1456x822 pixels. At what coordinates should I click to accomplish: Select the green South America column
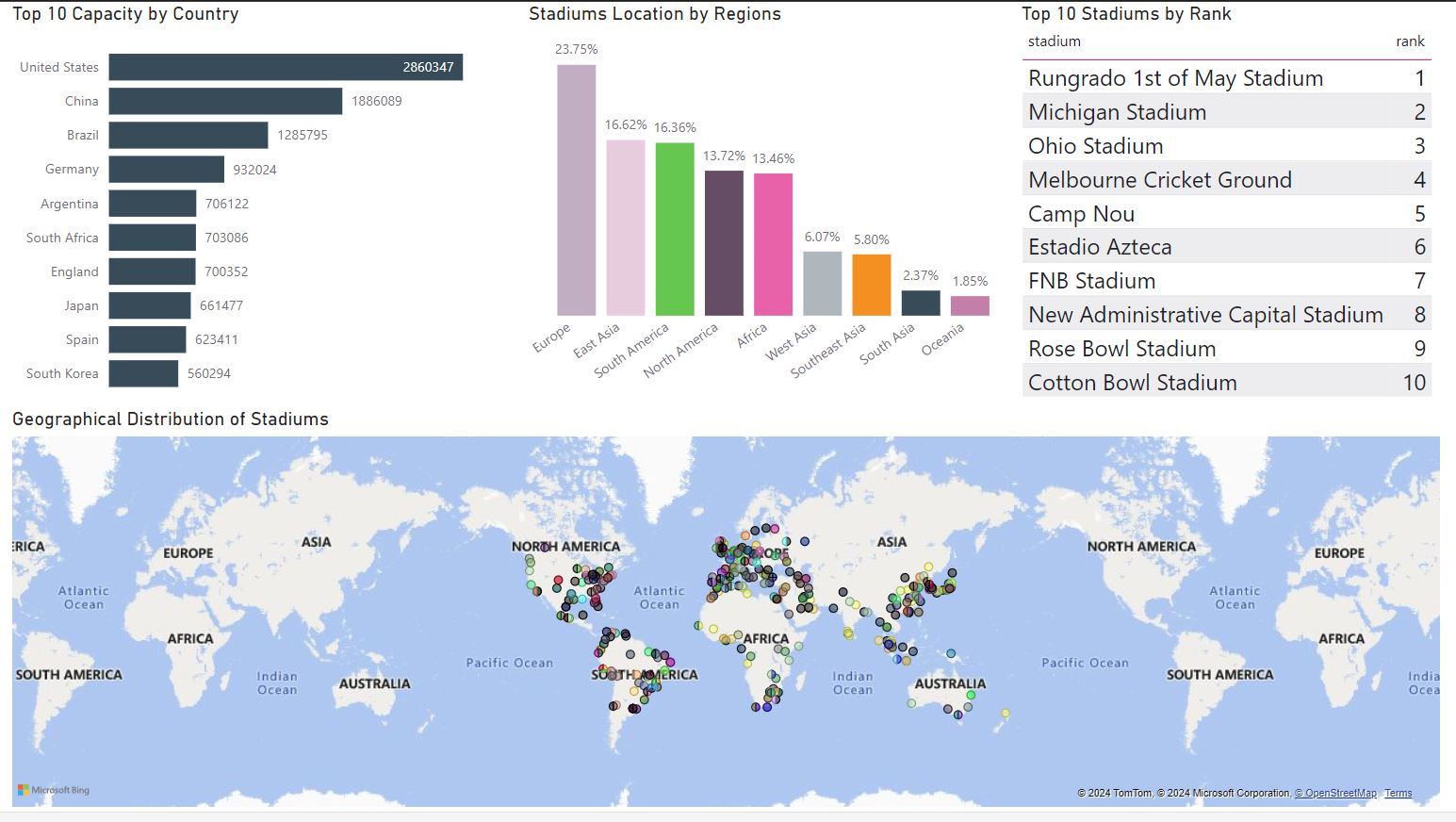pyautogui.click(x=675, y=229)
